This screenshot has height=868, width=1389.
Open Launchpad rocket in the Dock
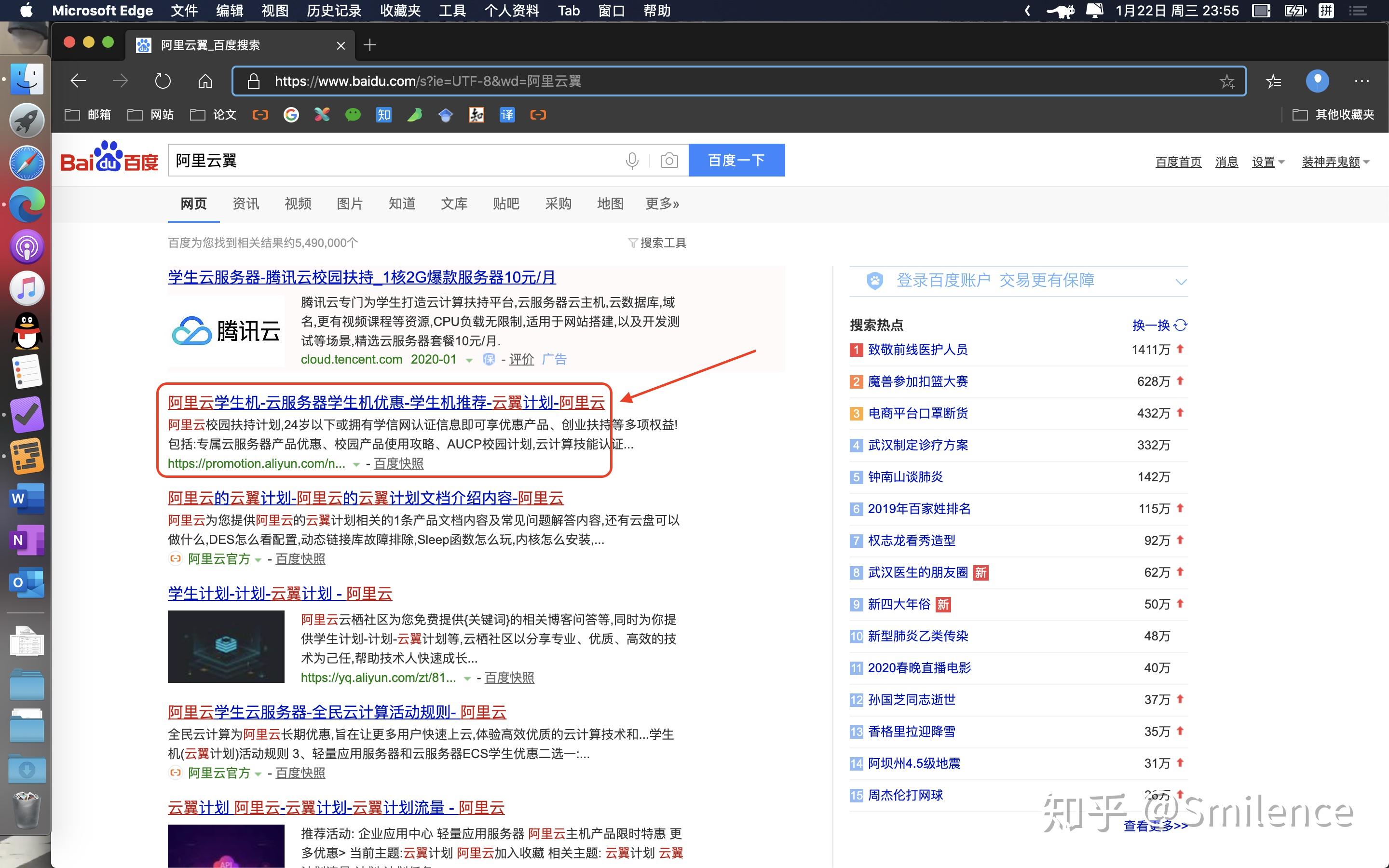[x=27, y=121]
